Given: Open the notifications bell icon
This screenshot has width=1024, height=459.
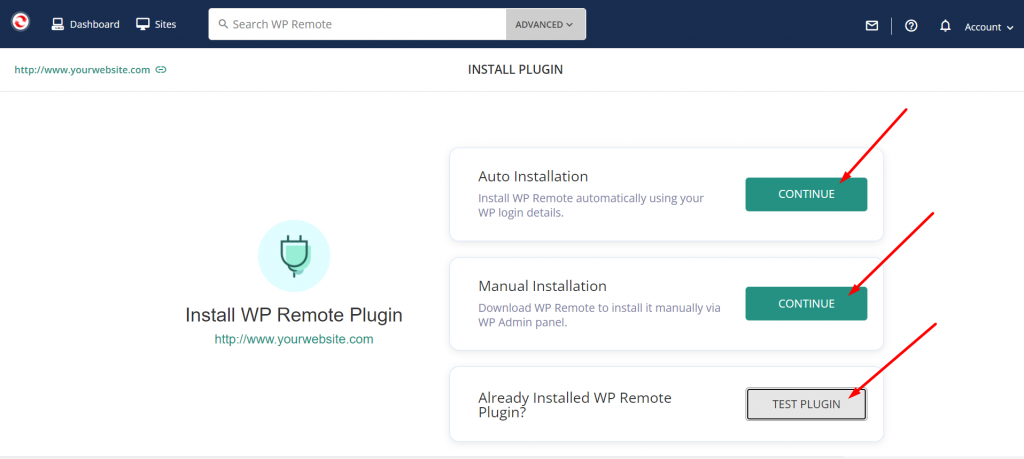Looking at the screenshot, I should [945, 26].
